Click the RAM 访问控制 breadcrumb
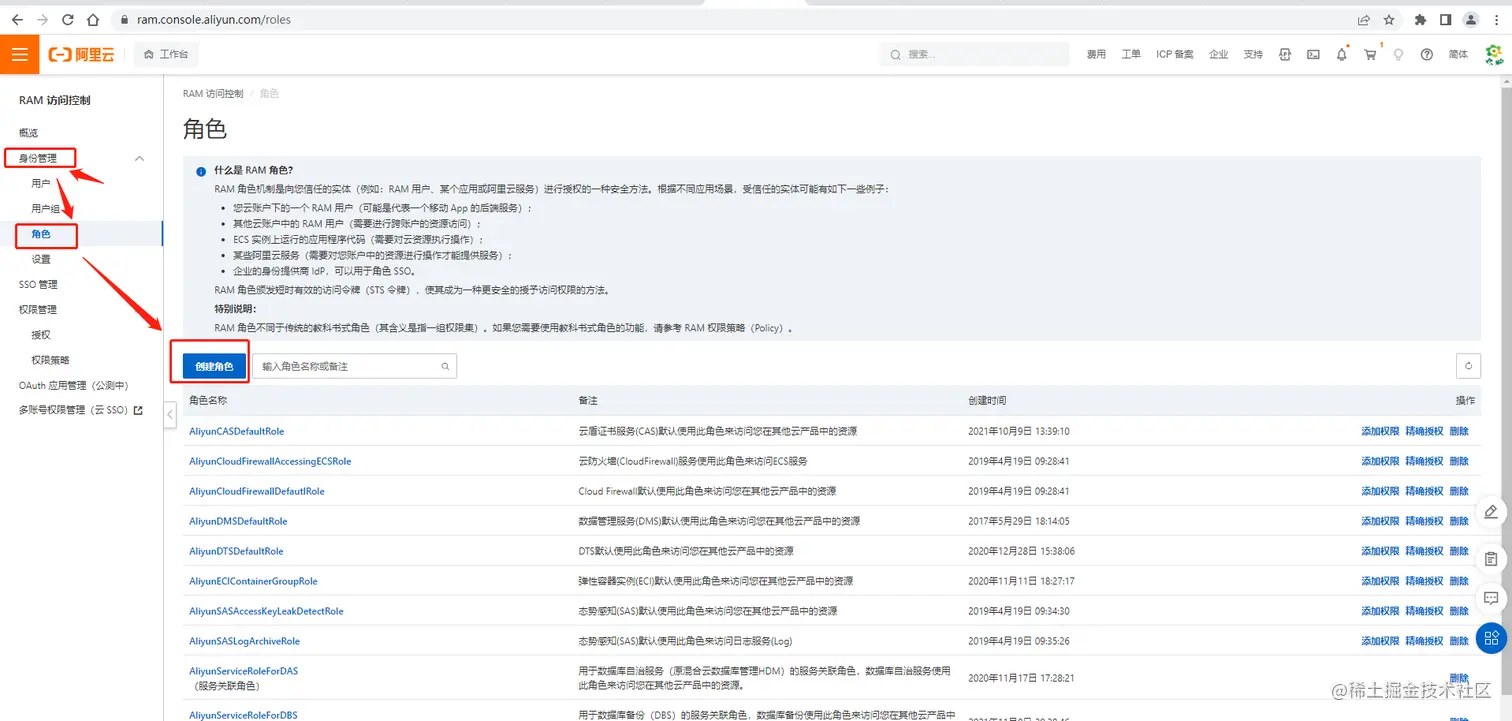This screenshot has height=721, width=1512. coord(213,93)
